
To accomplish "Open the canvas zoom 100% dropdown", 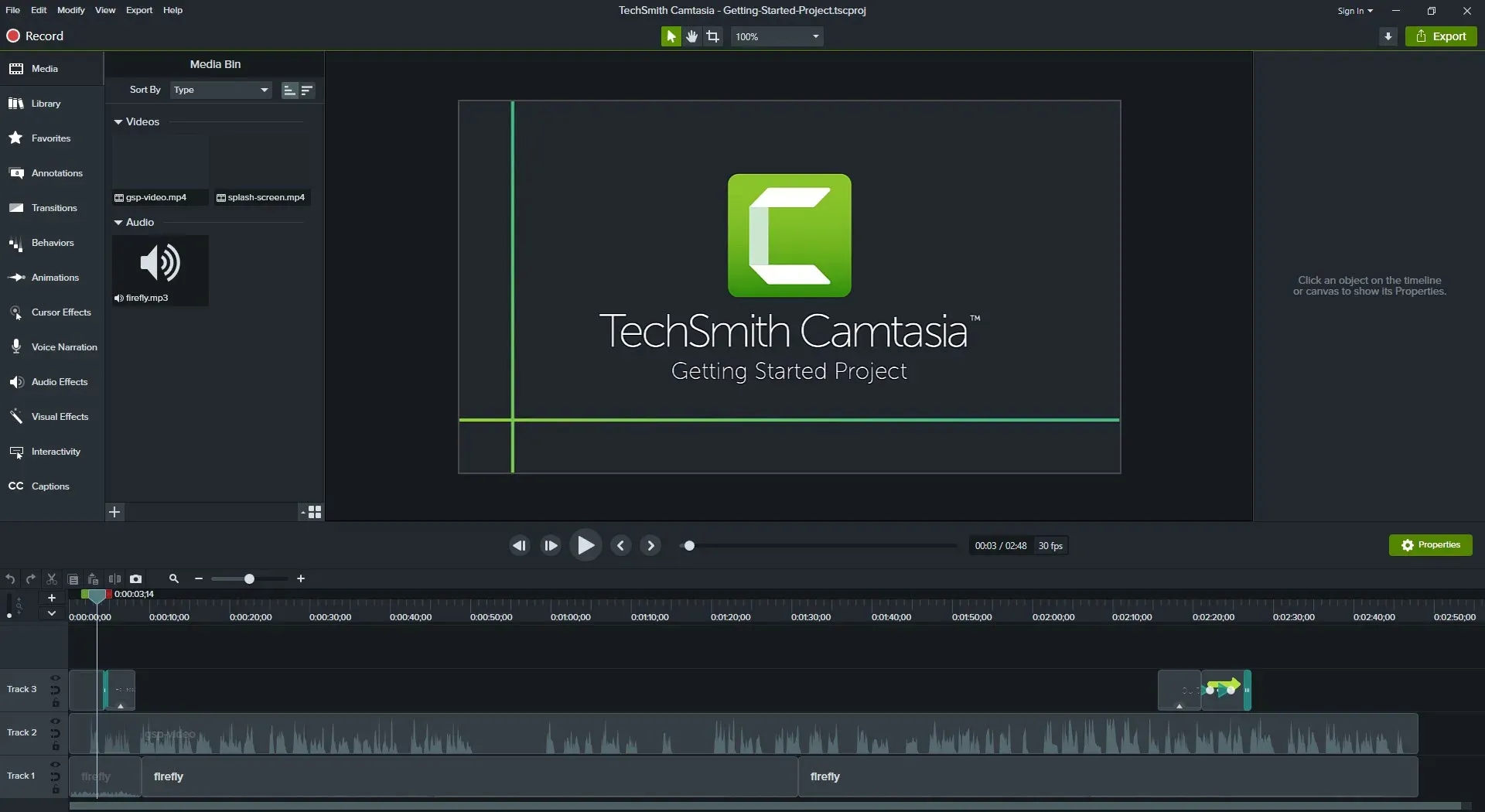I will point(777,36).
